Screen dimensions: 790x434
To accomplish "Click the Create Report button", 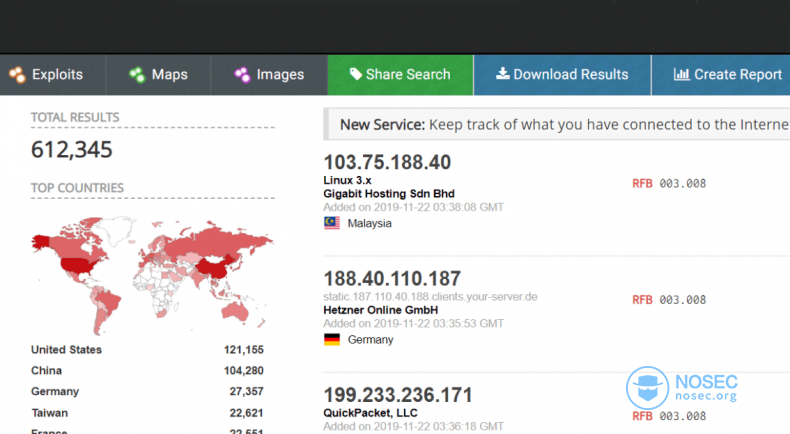I will (x=721, y=75).
